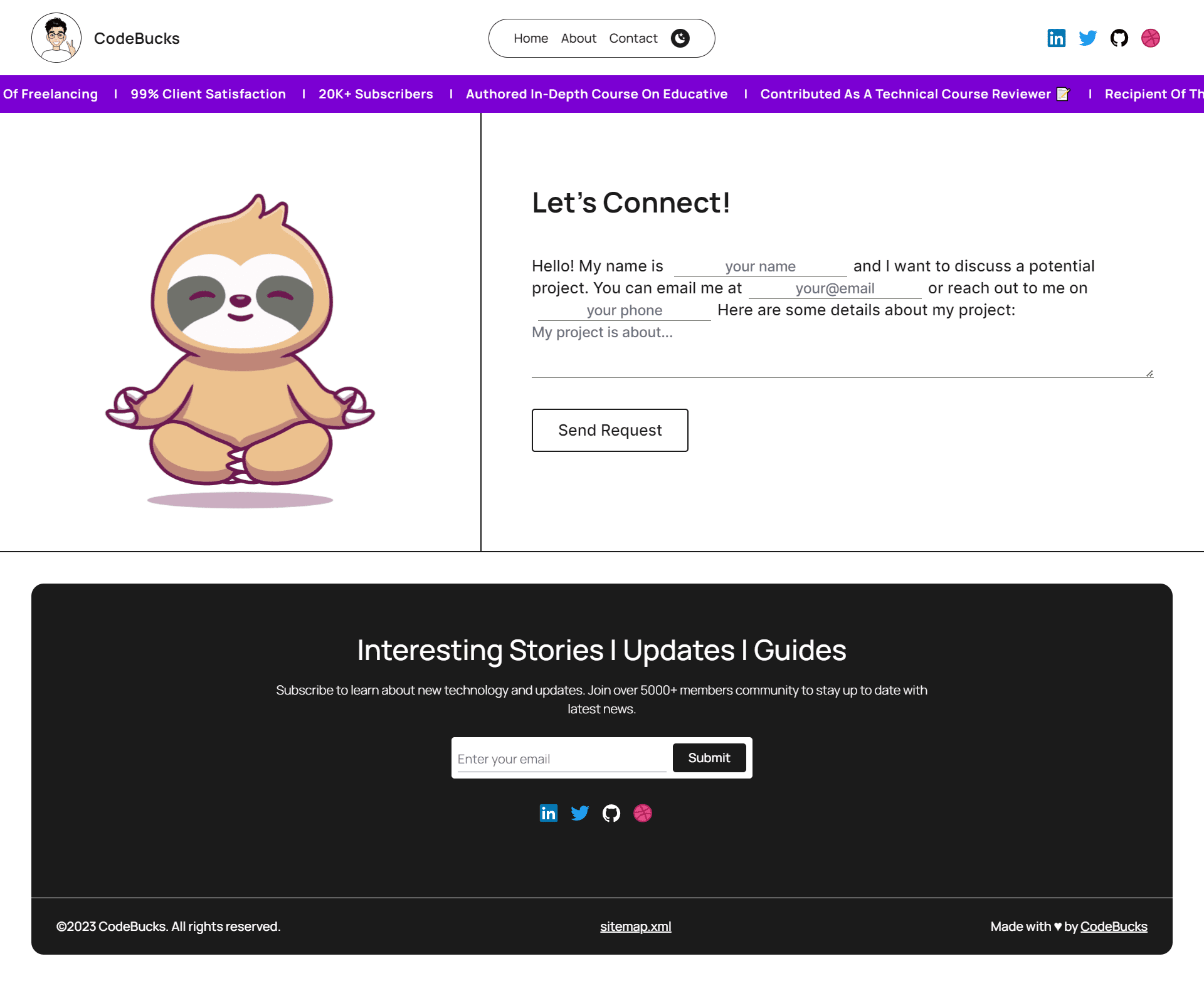Image resolution: width=1204 pixels, height=986 pixels.
Task: Go to the Home nav item
Action: tap(531, 38)
